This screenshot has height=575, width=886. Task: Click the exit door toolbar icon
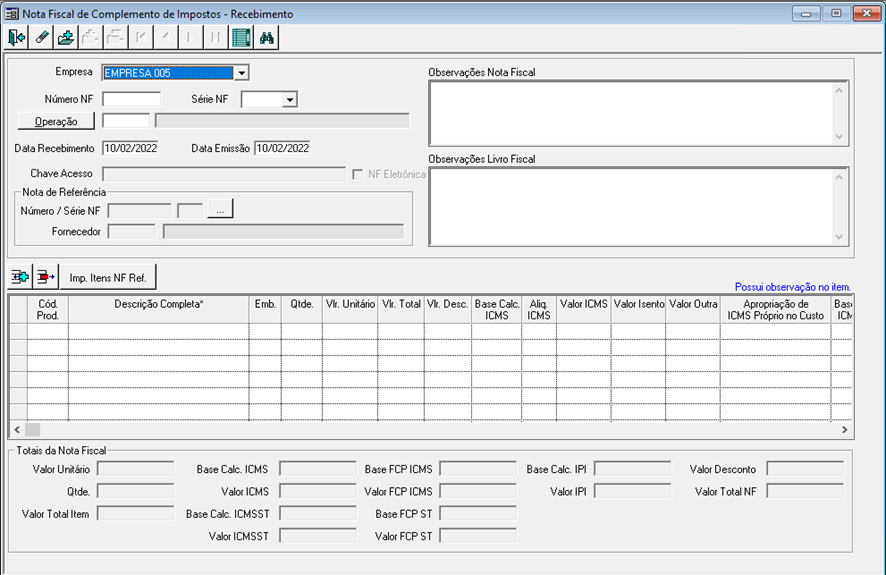17,38
